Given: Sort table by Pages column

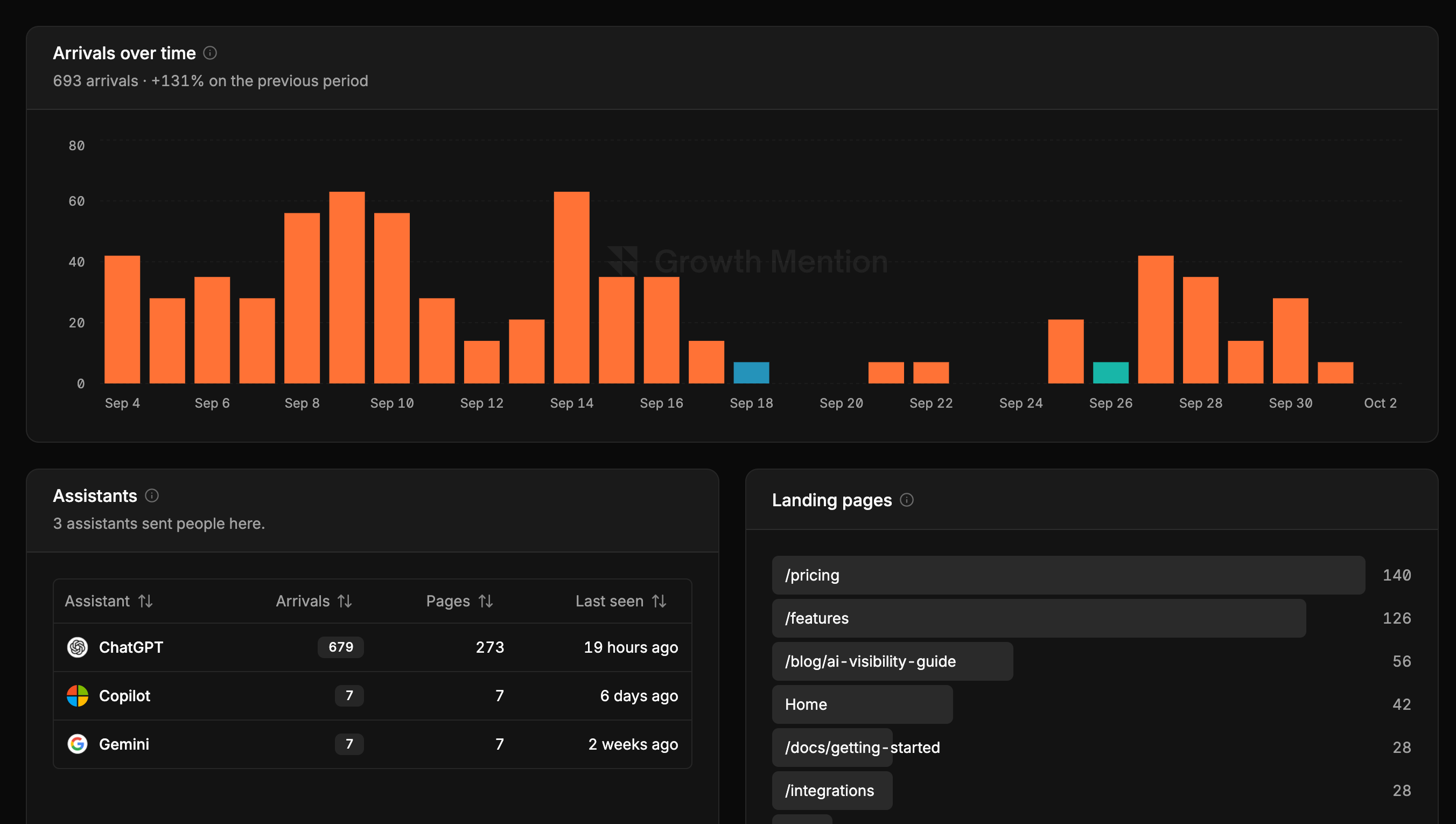Looking at the screenshot, I should [459, 601].
